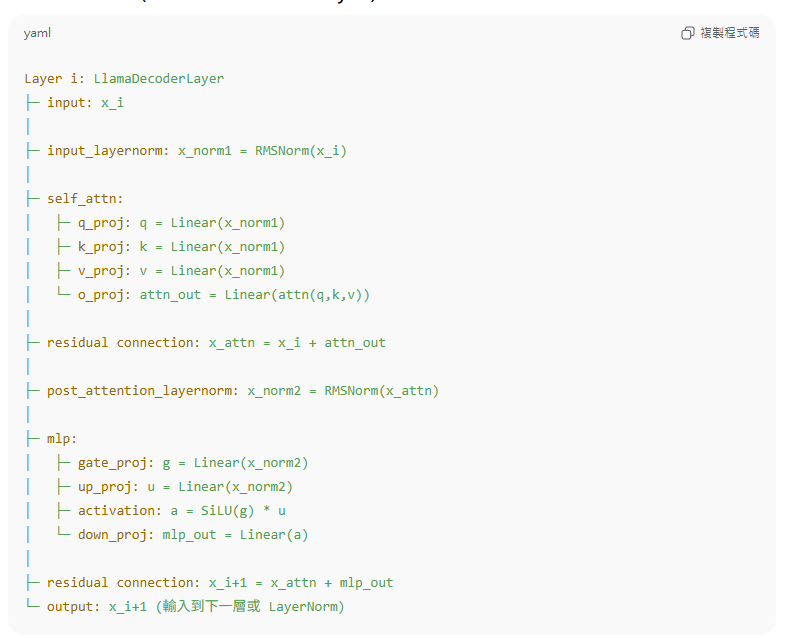
Task: Click the copy icon in the code header
Action: (x=687, y=33)
